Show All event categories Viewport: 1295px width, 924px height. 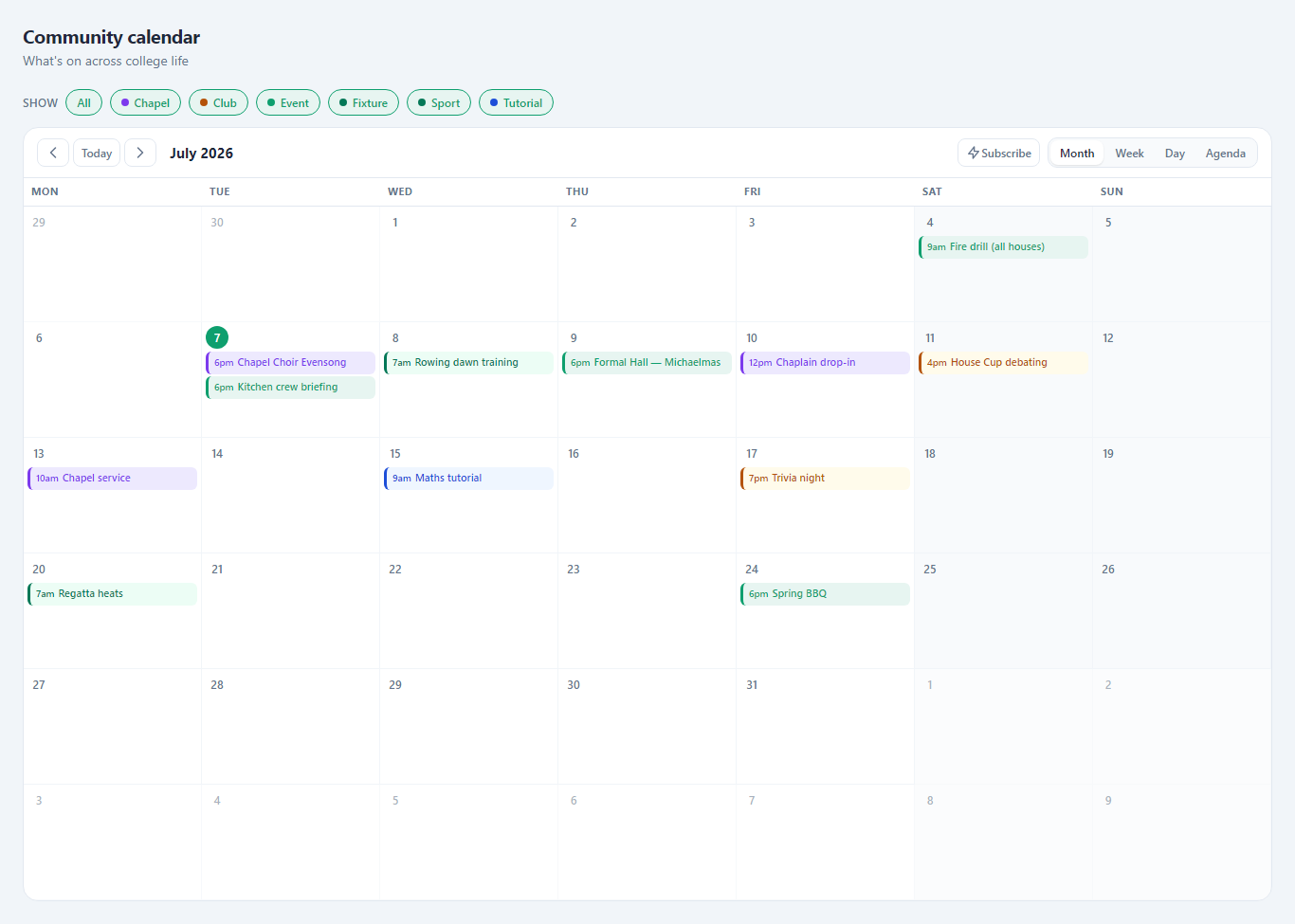[84, 102]
